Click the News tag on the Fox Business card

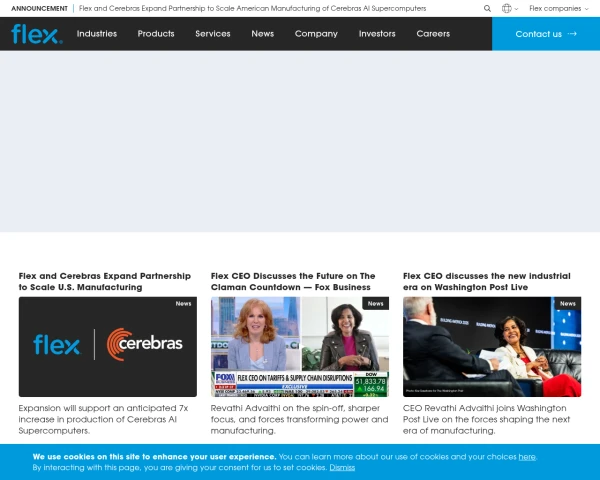pyautogui.click(x=375, y=304)
